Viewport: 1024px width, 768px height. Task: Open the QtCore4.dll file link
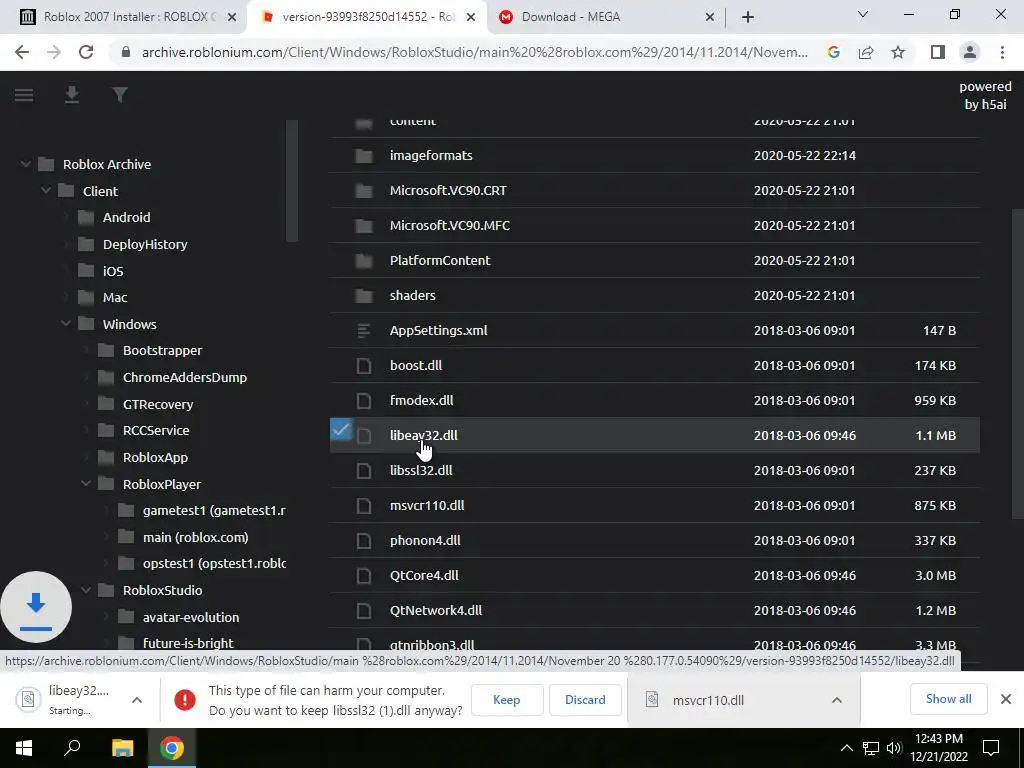pyautogui.click(x=424, y=576)
